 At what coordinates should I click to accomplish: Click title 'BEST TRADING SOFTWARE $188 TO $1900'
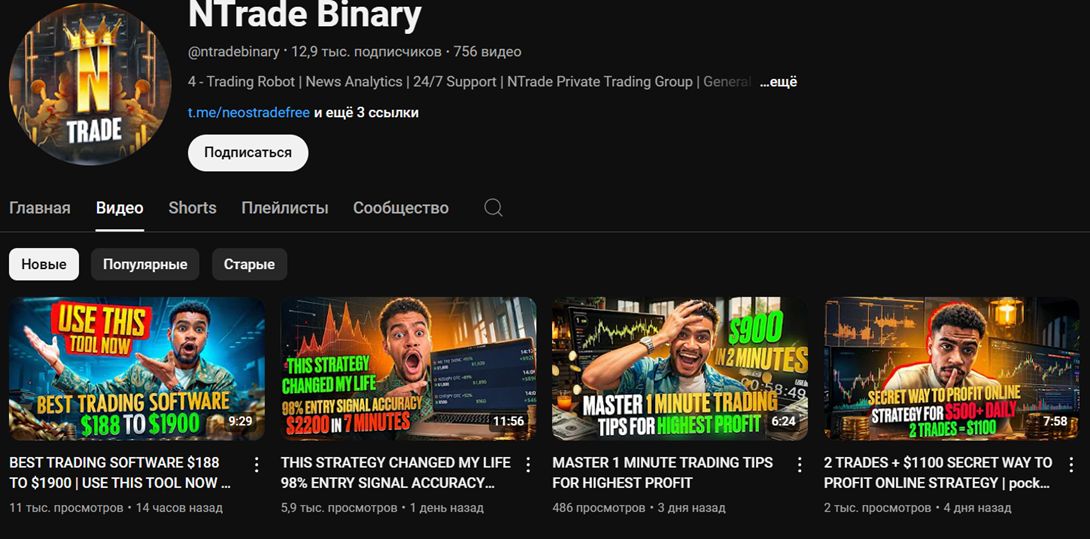120,472
